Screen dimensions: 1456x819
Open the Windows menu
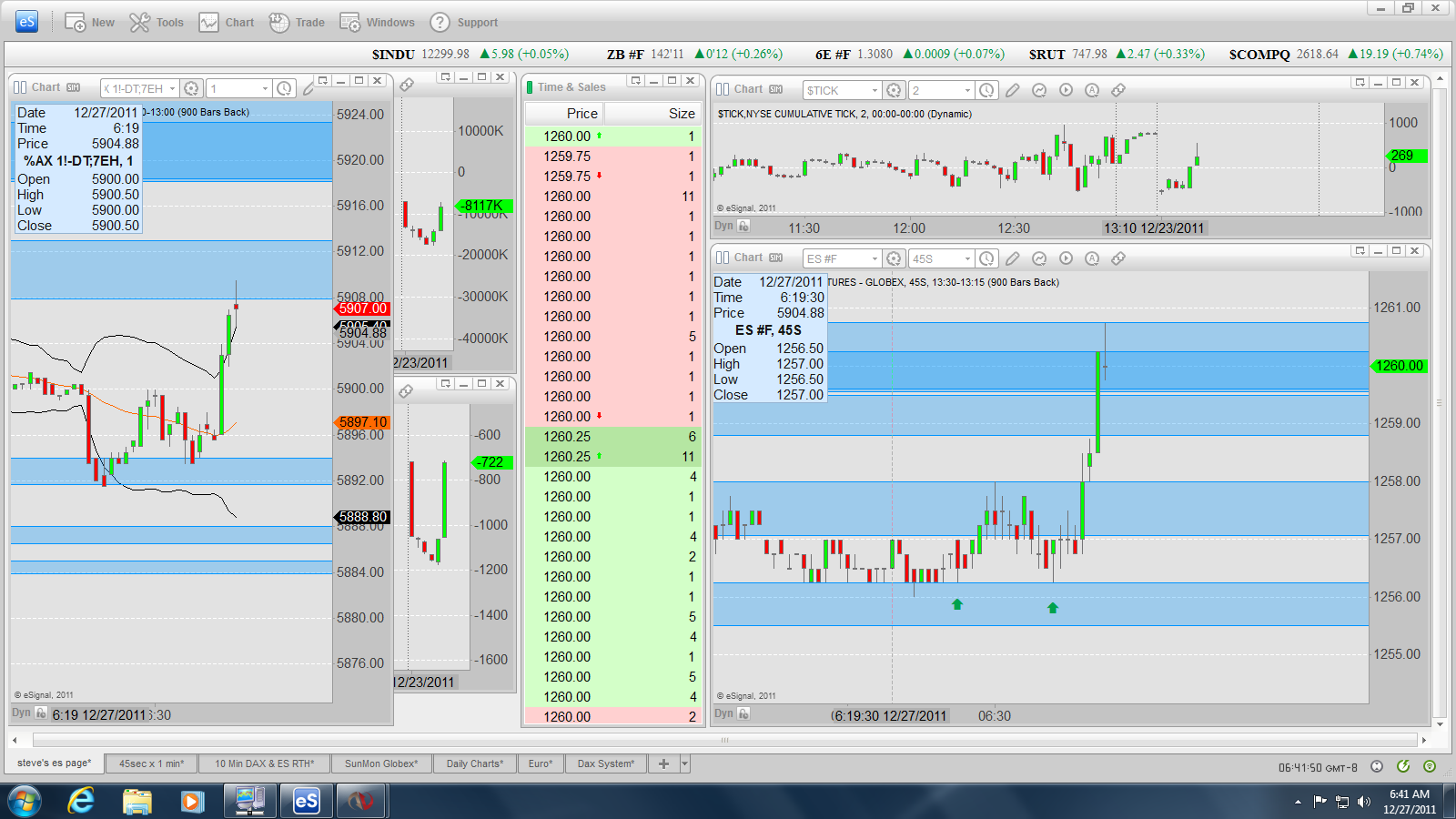tap(377, 23)
